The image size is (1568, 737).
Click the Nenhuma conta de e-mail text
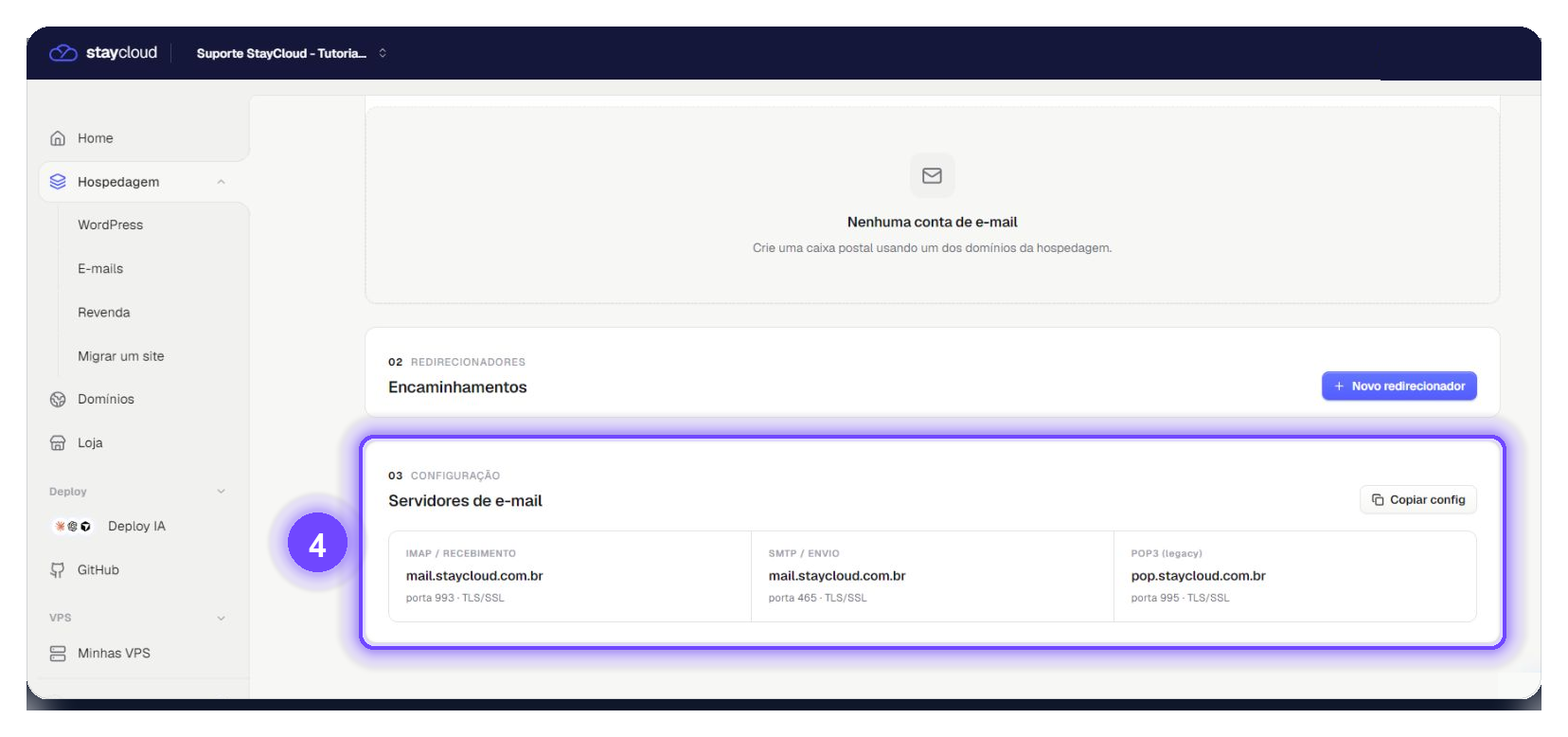click(933, 222)
